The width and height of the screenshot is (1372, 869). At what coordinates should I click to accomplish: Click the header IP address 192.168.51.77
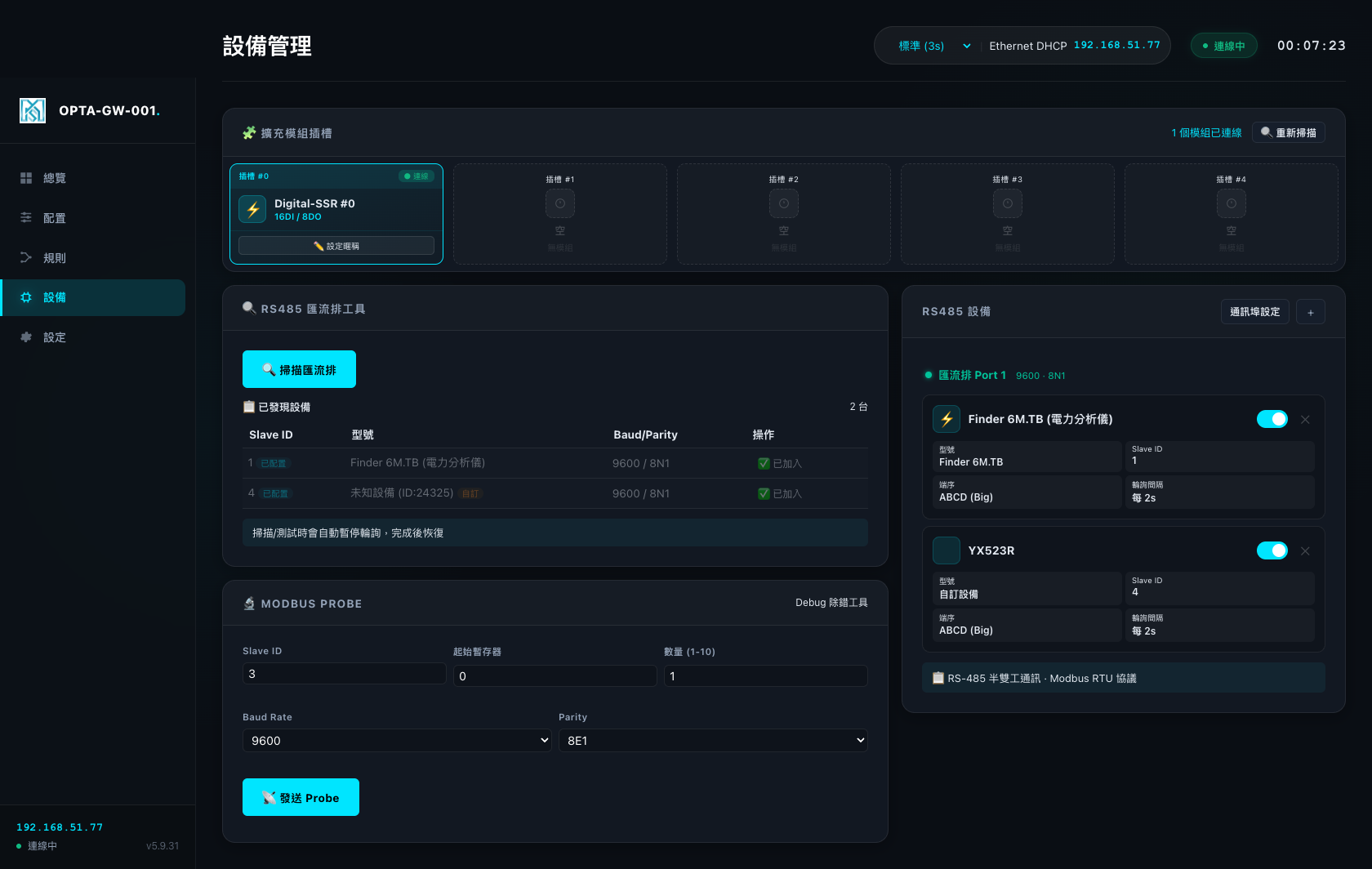(1116, 46)
